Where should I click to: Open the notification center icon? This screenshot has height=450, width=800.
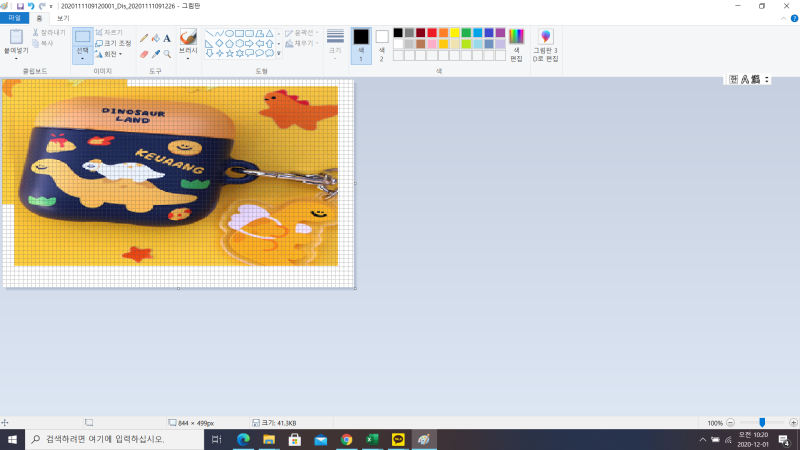click(x=784, y=439)
